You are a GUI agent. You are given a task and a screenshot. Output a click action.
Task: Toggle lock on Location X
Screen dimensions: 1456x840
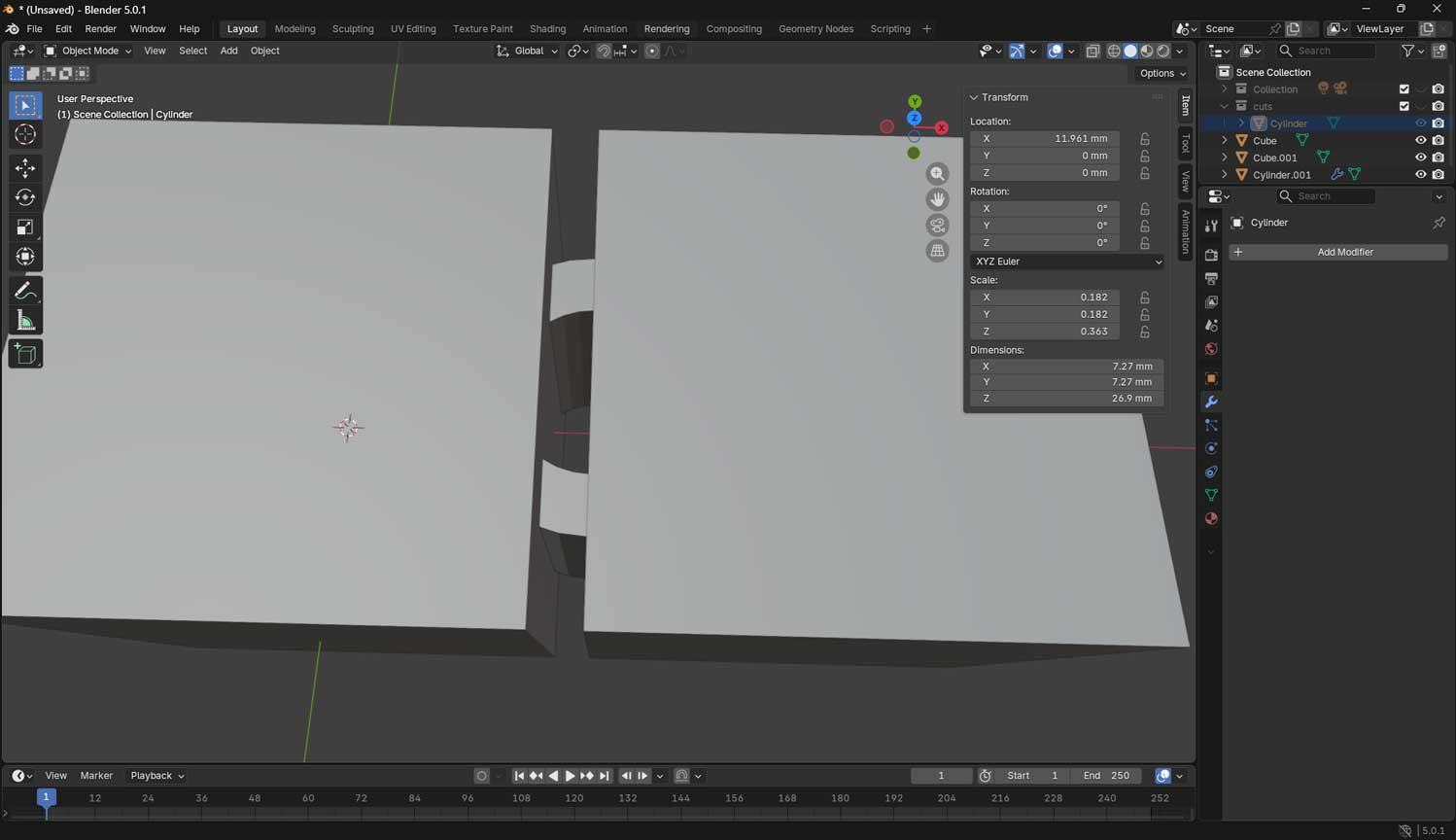[x=1145, y=139]
